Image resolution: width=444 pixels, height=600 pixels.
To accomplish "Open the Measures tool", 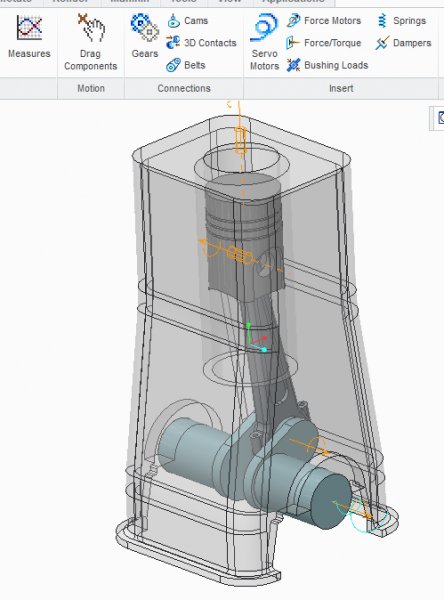I will pos(29,36).
